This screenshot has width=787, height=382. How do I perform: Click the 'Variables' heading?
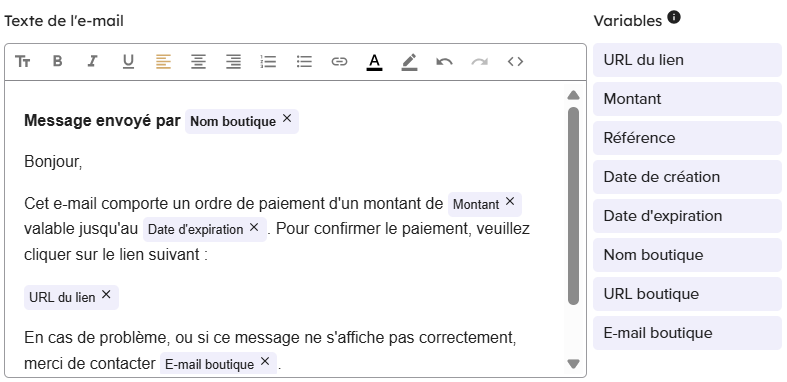click(628, 21)
